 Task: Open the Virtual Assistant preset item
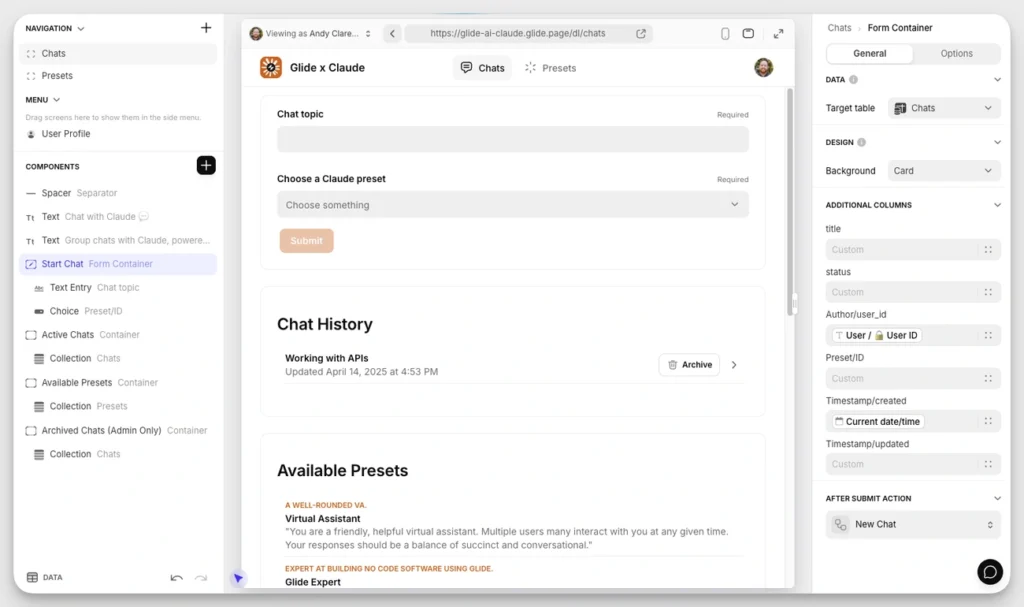tap(513, 525)
